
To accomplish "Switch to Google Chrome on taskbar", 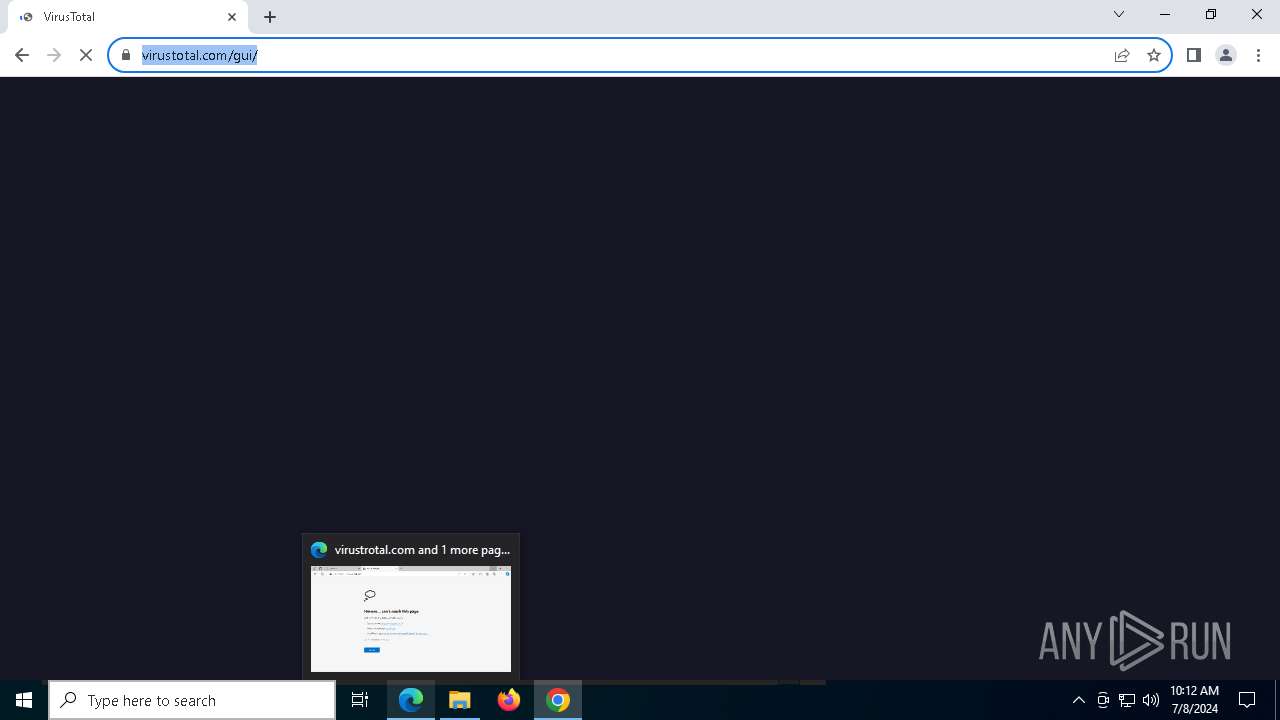I will [558, 700].
